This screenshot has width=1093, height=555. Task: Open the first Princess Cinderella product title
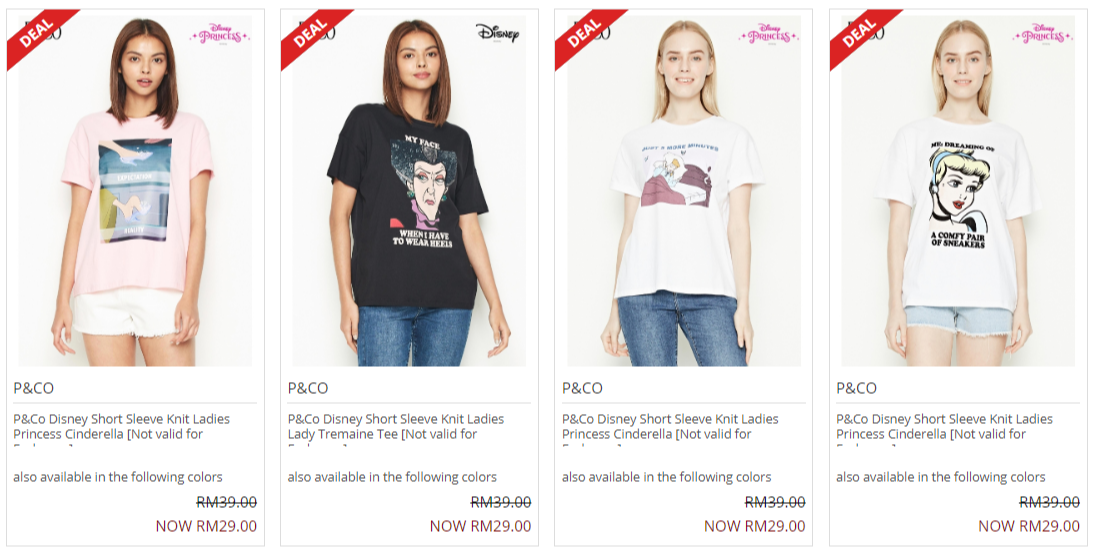tap(121, 427)
